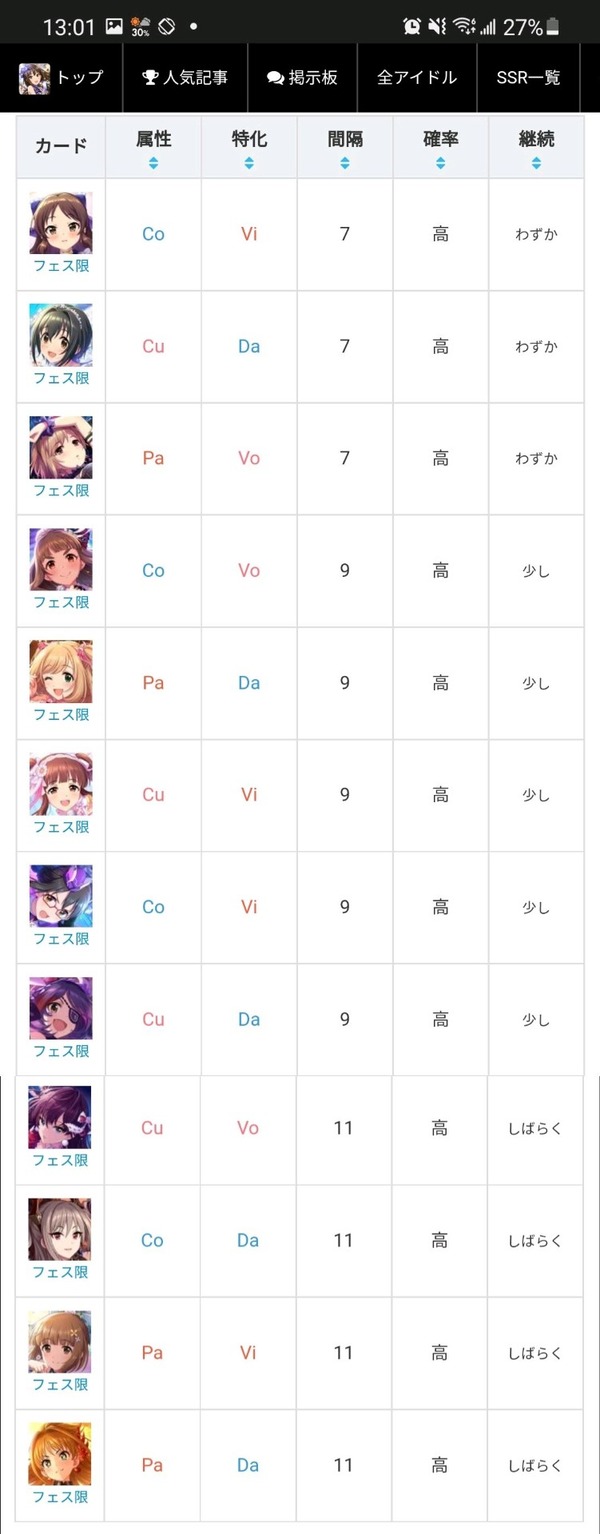The image size is (600, 1534).
Task: Open black-haired Cu Da idol card icon
Action: (x=61, y=335)
